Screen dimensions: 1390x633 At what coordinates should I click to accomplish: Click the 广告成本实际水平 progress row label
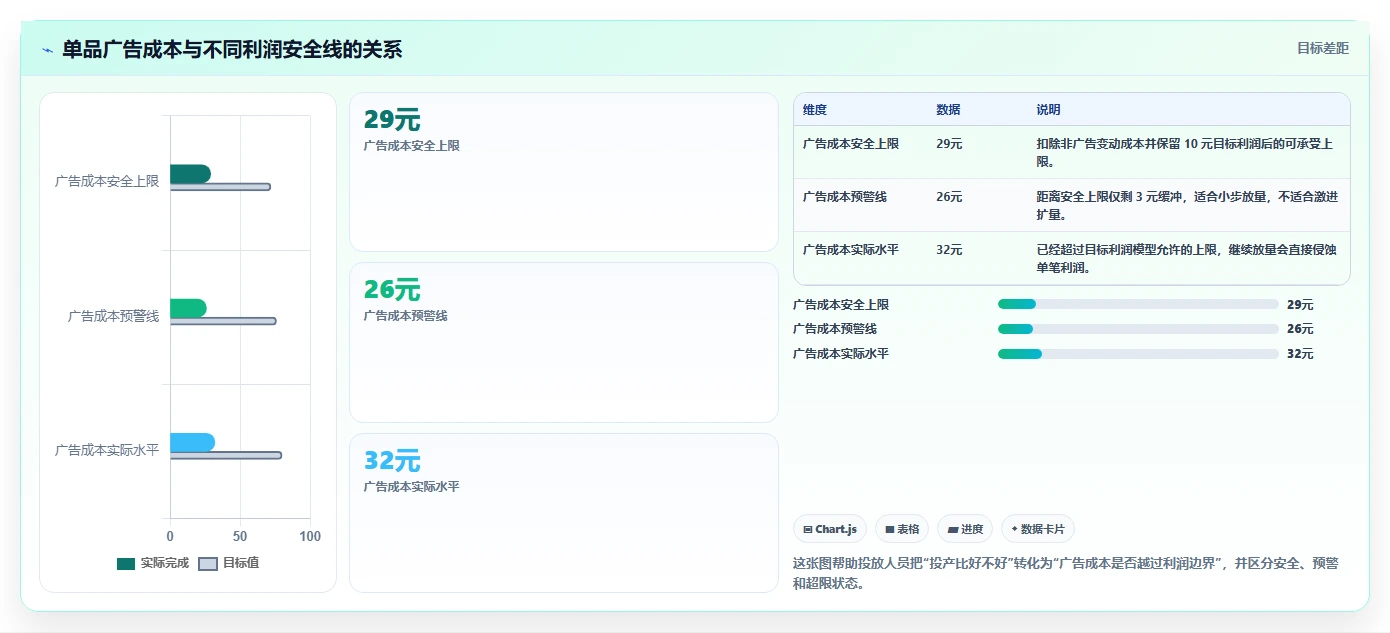point(841,354)
